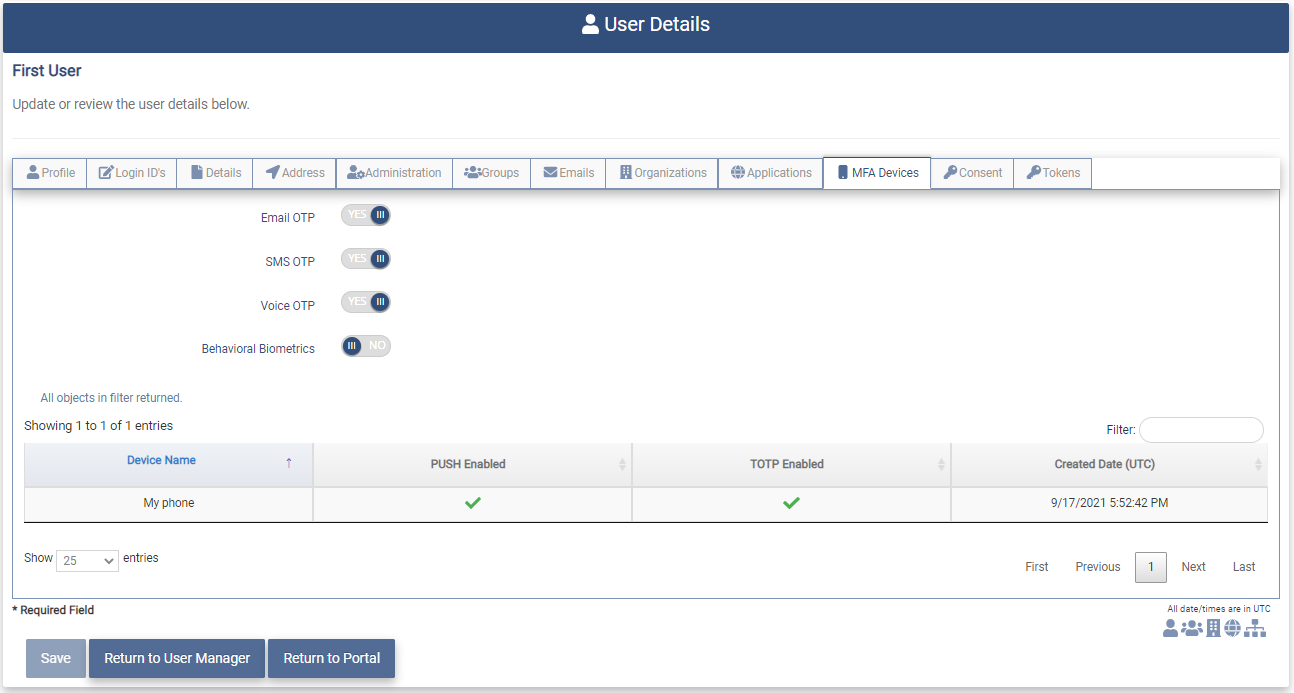Click the sort arrows on PUSH Enabled column

click(622, 464)
